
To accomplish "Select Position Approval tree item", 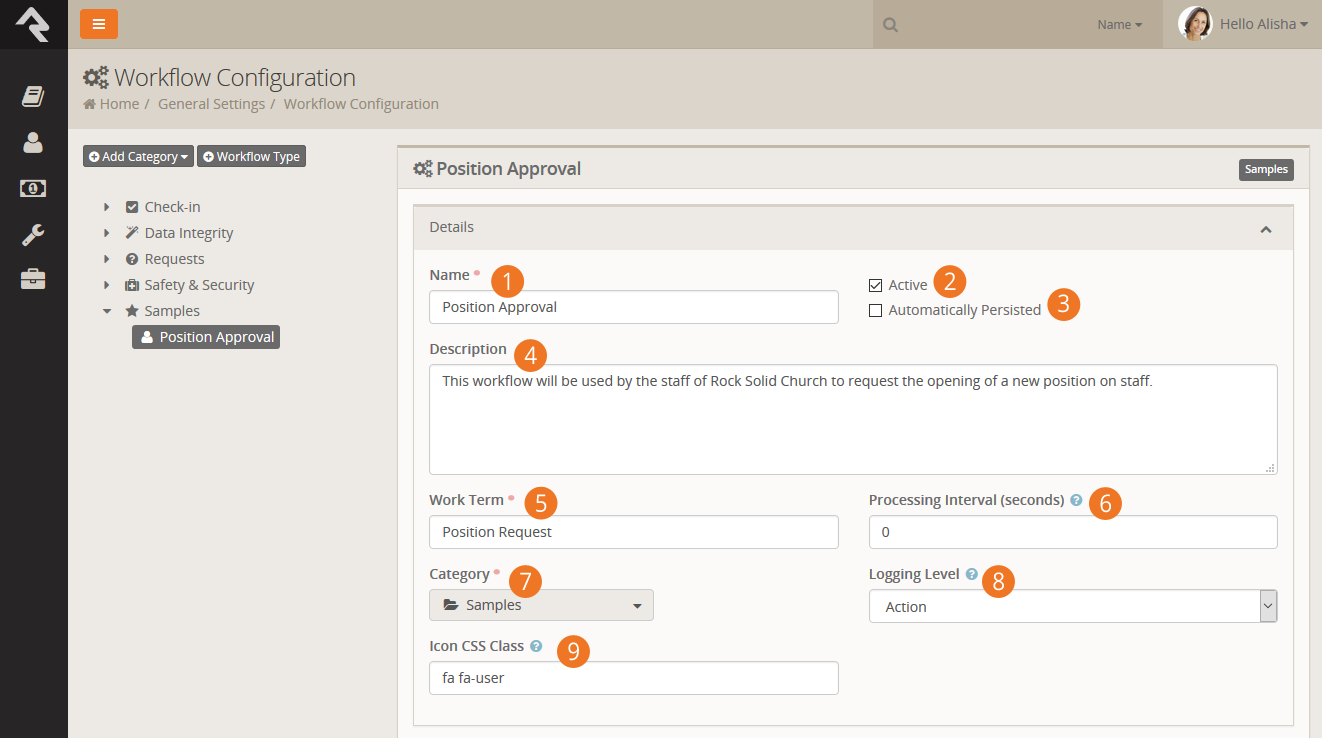I will (206, 337).
